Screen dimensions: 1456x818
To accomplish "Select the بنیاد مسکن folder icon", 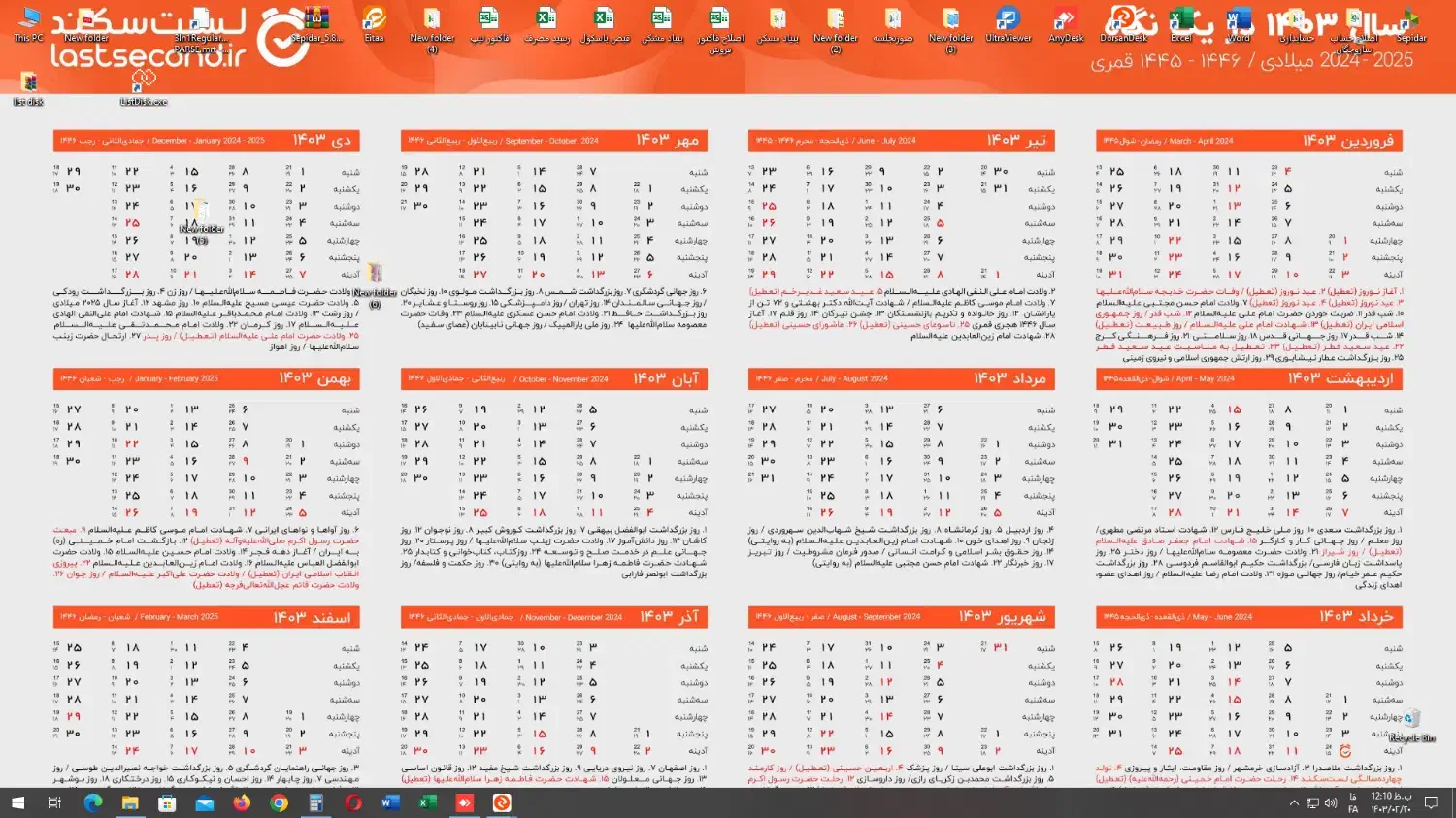I will click(x=778, y=24).
